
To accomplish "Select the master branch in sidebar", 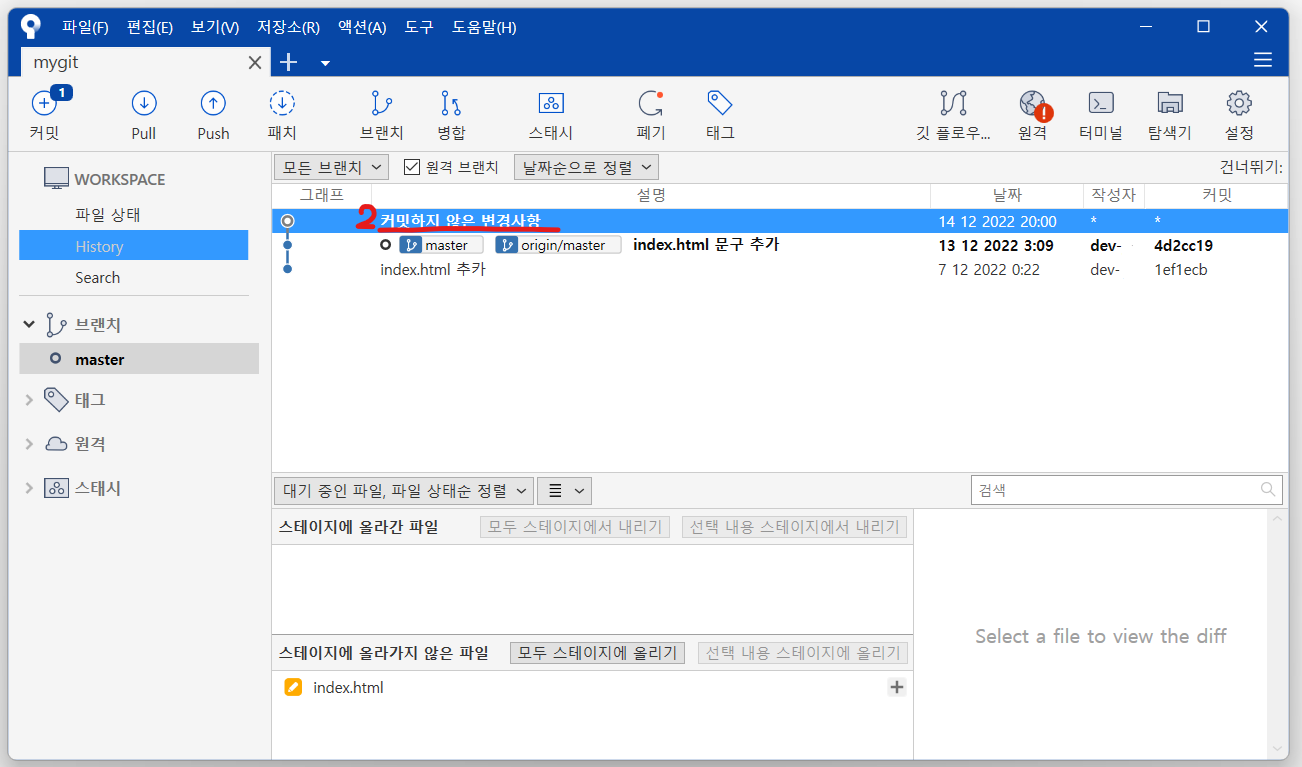I will click(x=139, y=359).
